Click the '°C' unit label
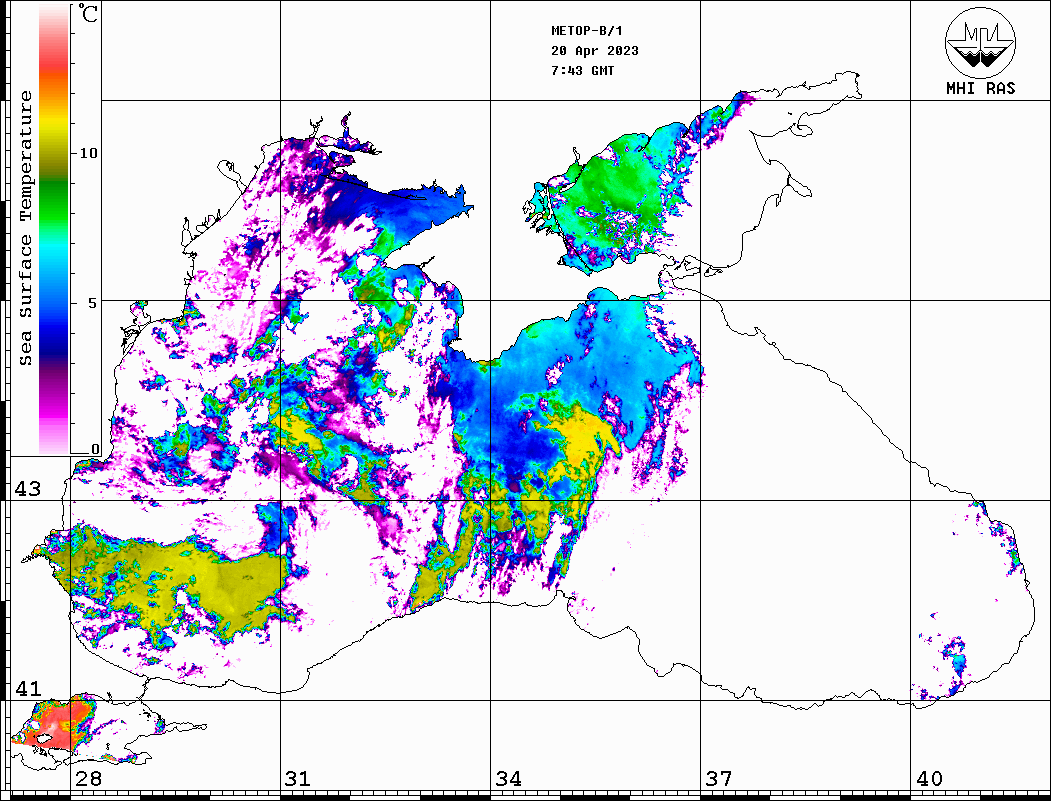 [88, 13]
